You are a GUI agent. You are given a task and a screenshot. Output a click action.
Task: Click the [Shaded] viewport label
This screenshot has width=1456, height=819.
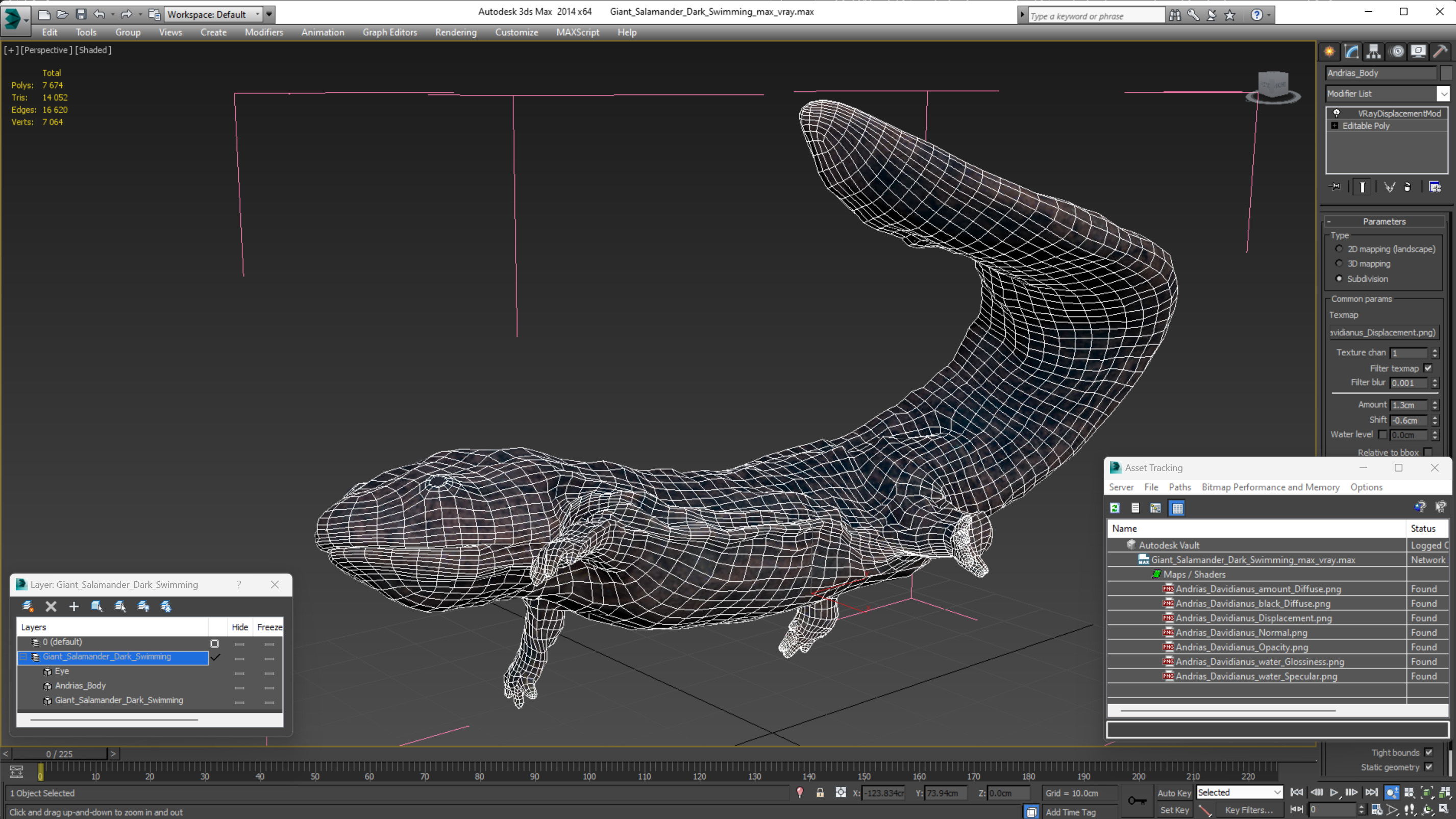(x=93, y=49)
